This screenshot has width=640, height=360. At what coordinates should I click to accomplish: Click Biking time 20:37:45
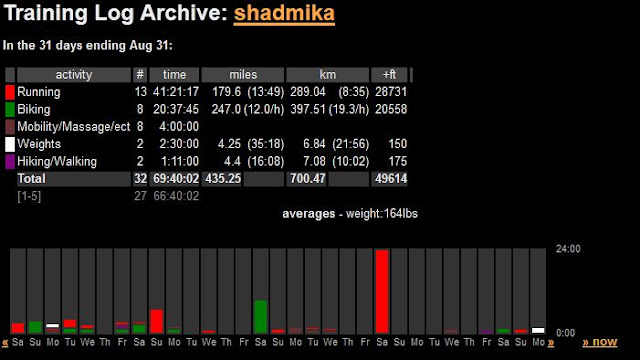[176, 109]
